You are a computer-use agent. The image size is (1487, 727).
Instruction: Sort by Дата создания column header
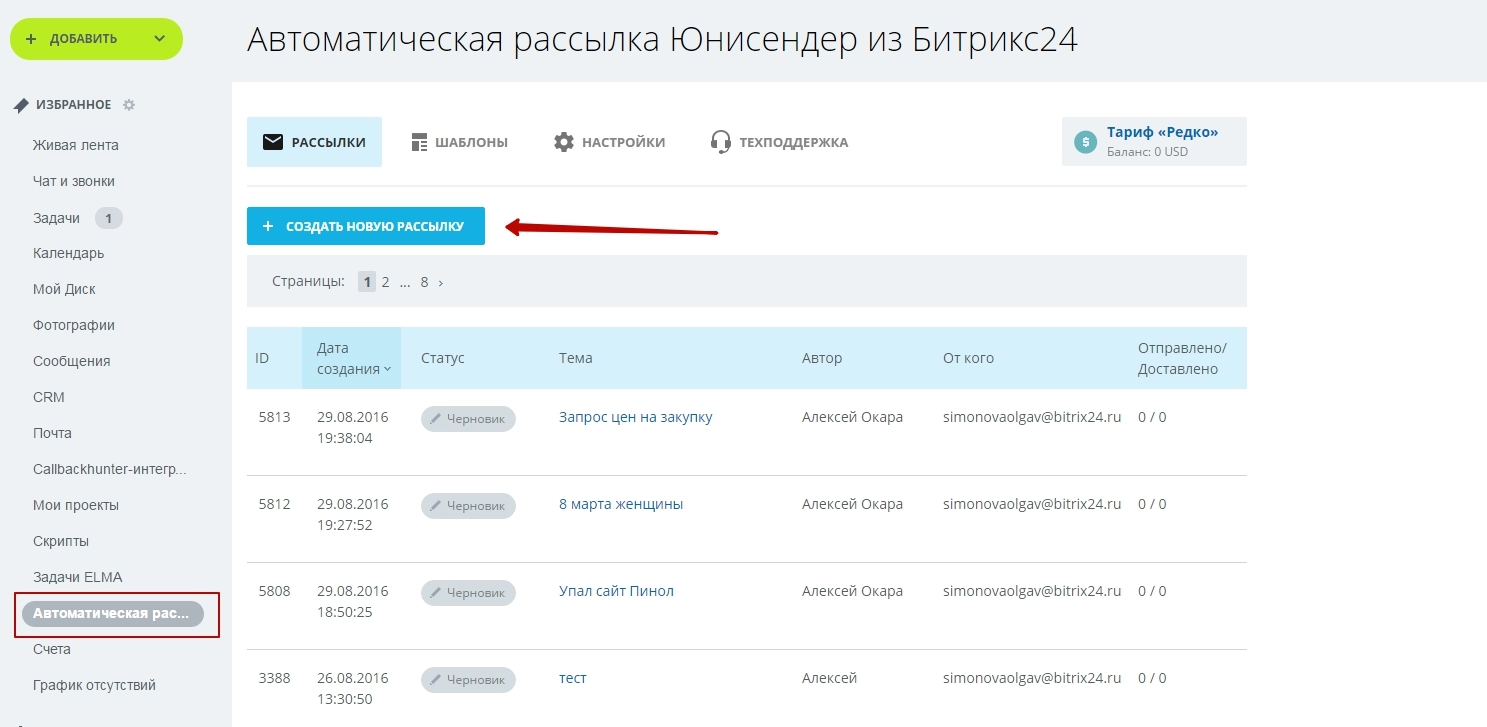(350, 358)
